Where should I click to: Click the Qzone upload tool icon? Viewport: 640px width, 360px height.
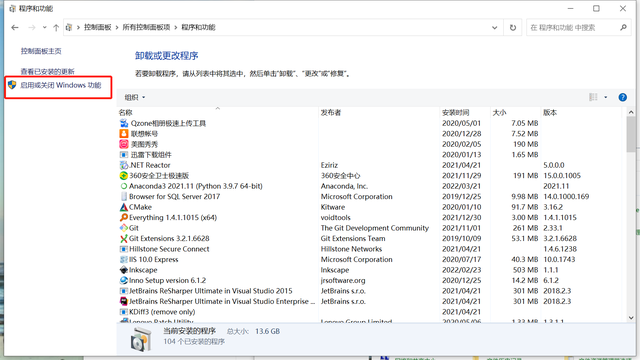pyautogui.click(x=124, y=123)
